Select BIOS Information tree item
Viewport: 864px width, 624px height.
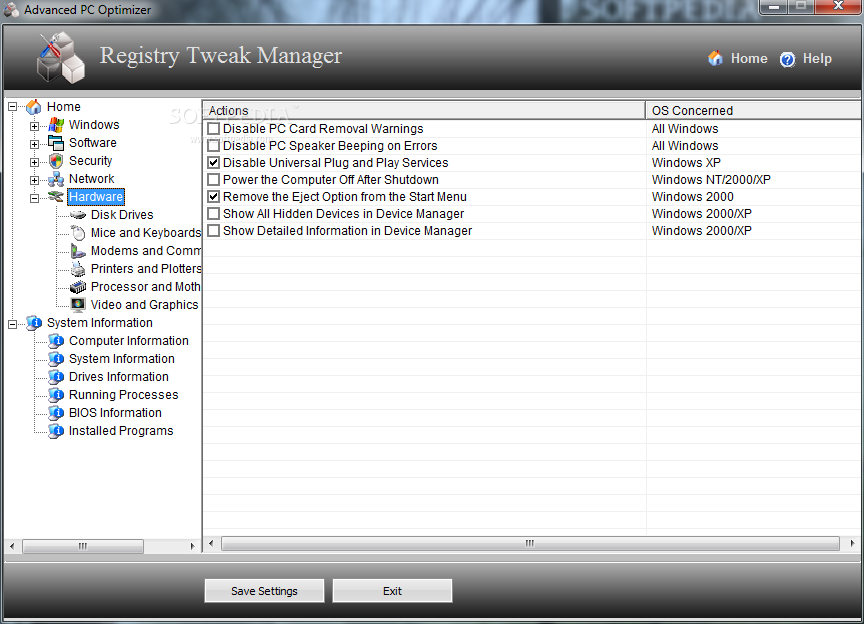(115, 413)
